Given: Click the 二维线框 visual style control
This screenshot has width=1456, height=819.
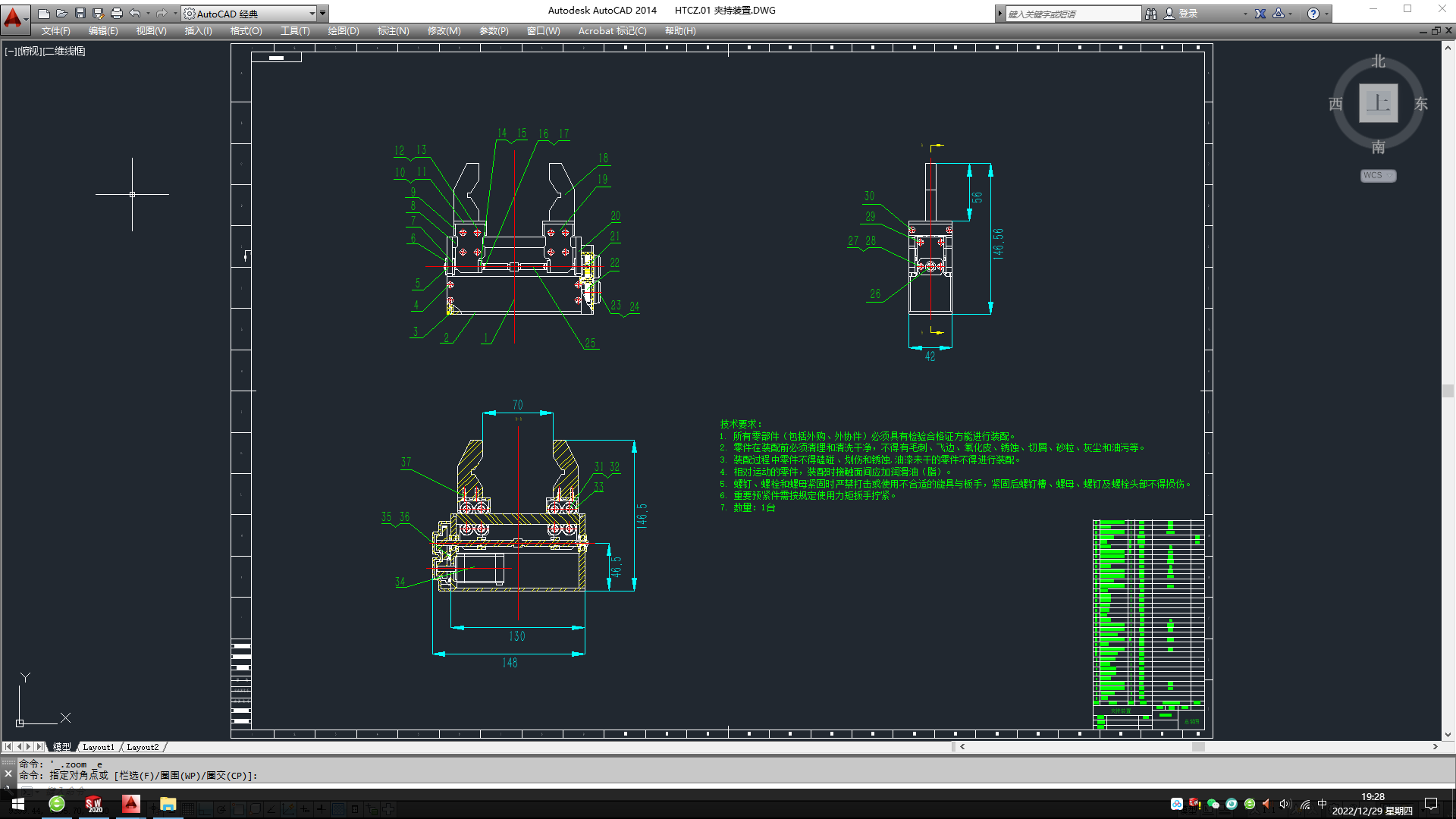Looking at the screenshot, I should (65, 51).
